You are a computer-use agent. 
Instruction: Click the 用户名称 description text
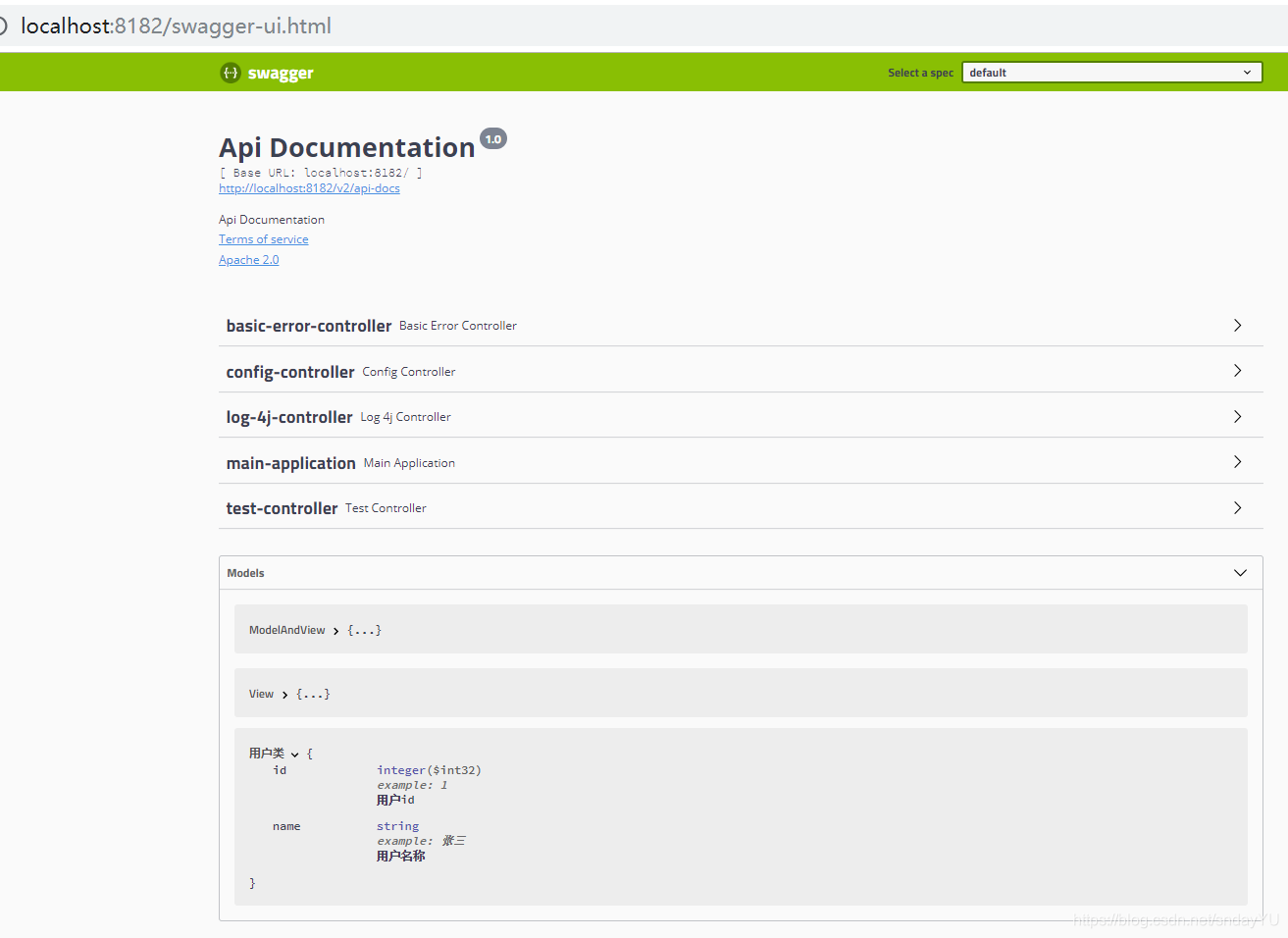click(400, 857)
